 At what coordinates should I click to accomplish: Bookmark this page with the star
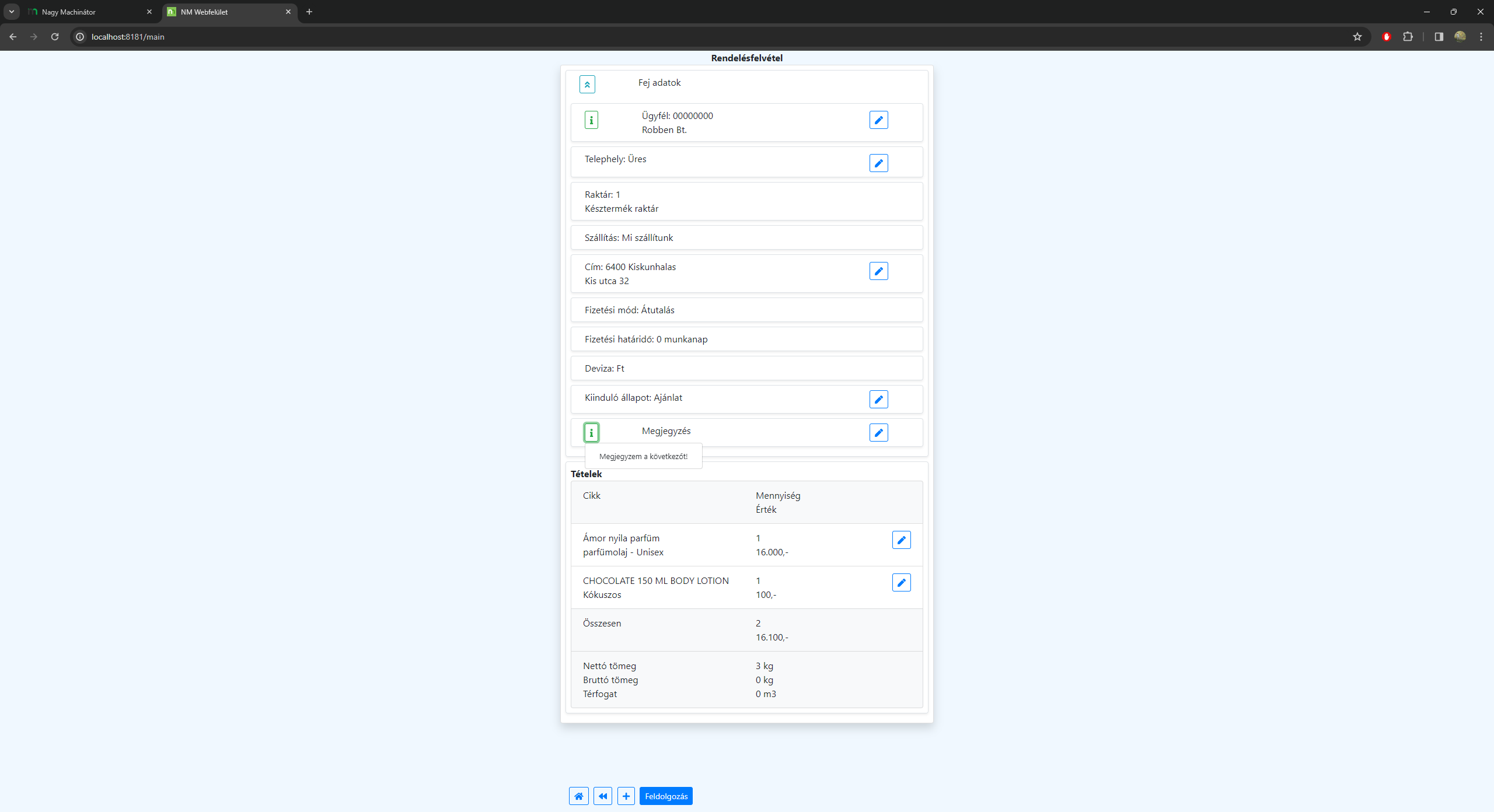click(x=1357, y=37)
